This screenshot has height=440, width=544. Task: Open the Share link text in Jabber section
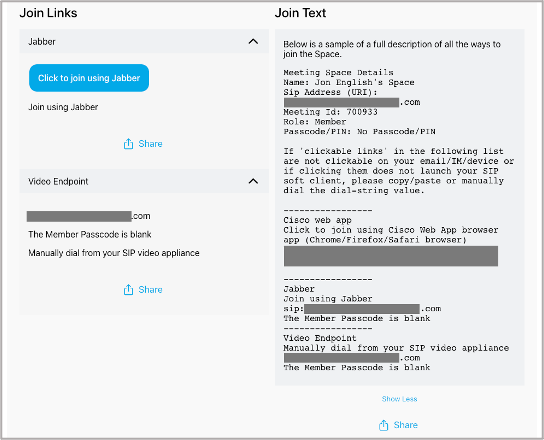click(x=150, y=144)
